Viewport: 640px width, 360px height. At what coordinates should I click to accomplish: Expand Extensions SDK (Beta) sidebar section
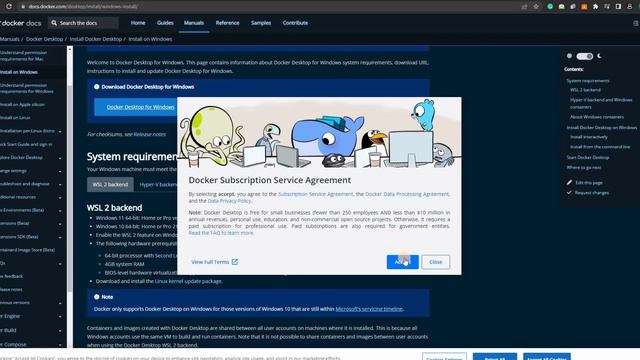(x=60, y=237)
